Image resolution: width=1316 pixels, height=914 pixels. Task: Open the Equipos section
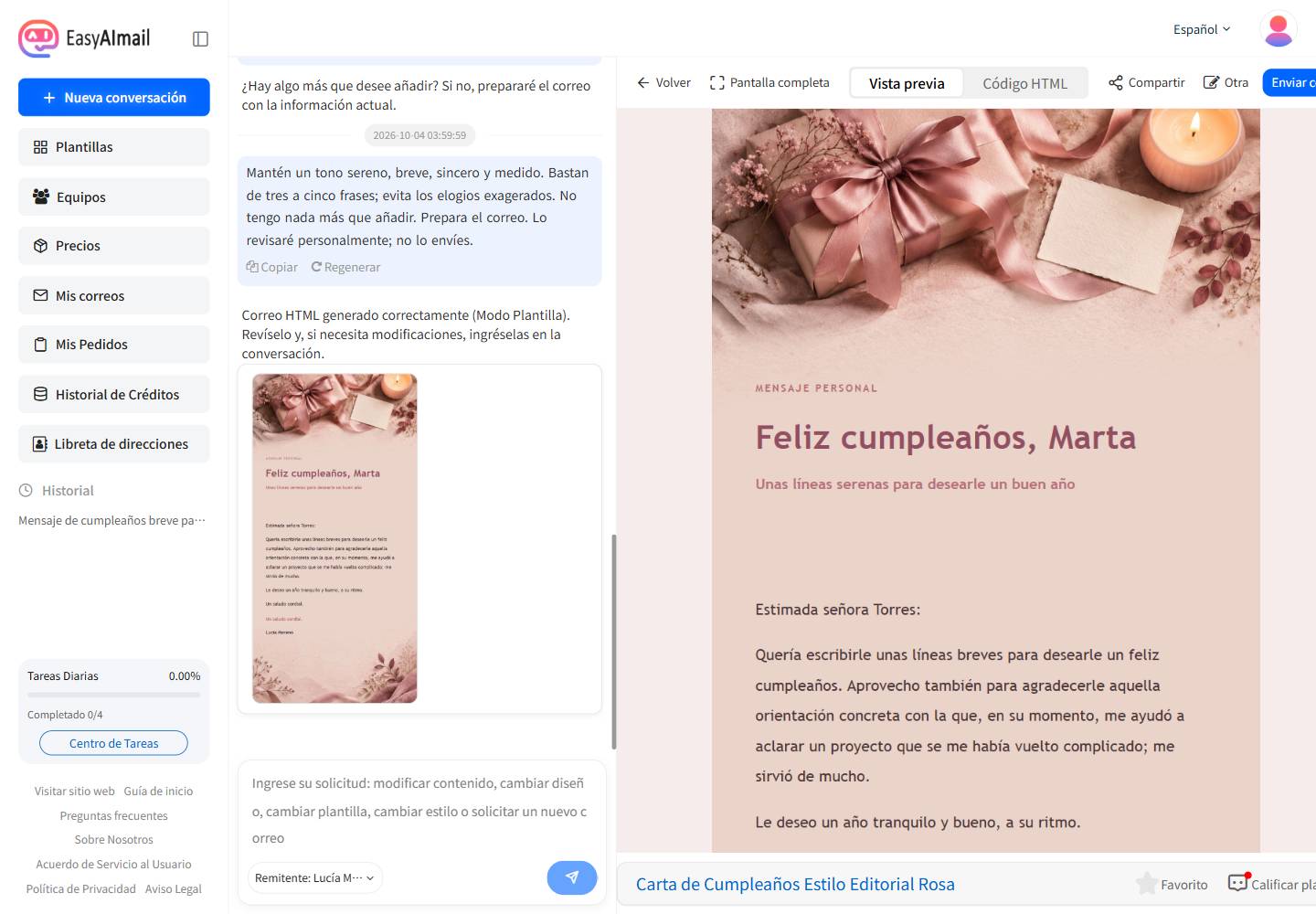click(x=114, y=197)
